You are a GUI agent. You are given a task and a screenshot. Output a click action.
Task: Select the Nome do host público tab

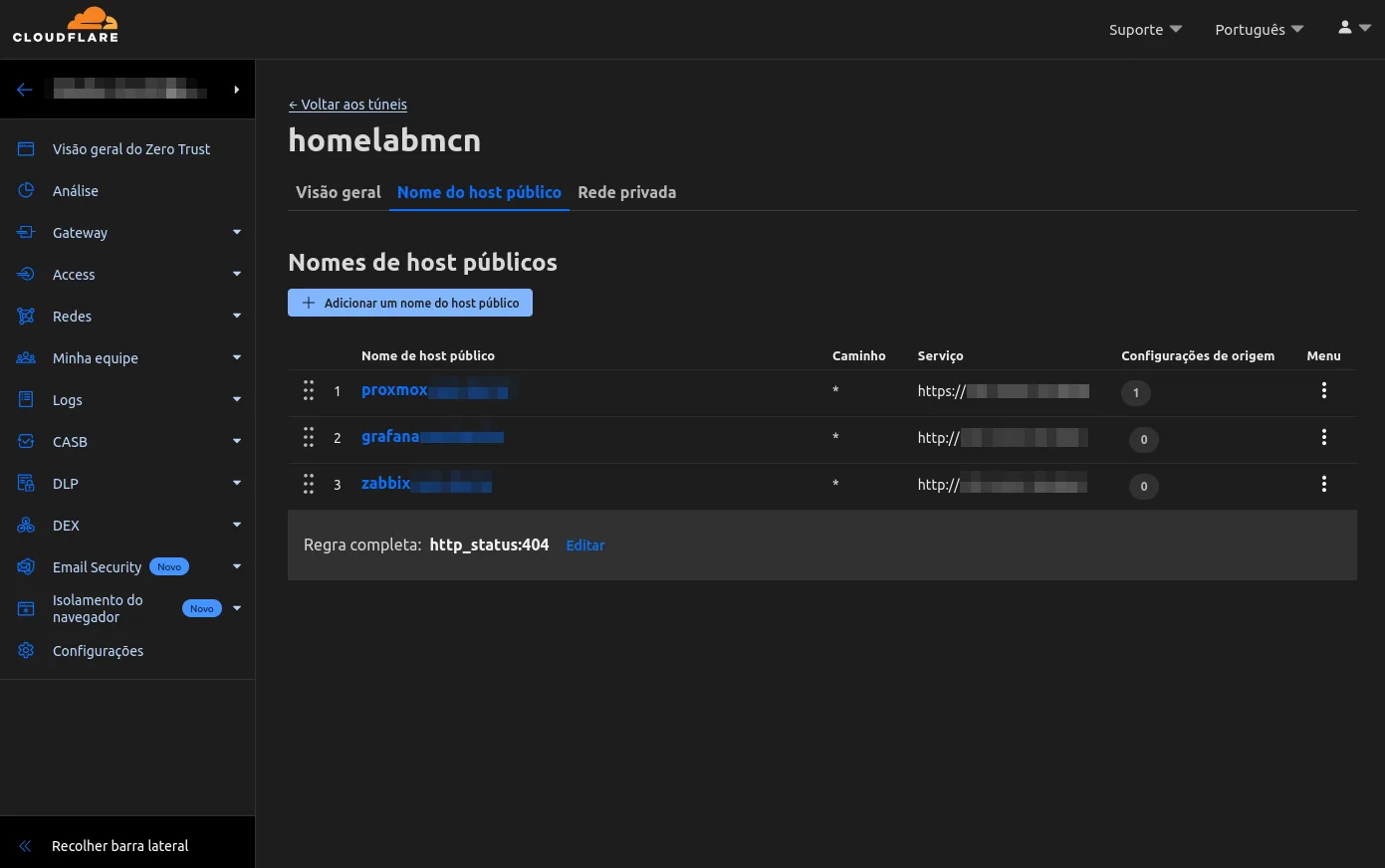pos(479,192)
